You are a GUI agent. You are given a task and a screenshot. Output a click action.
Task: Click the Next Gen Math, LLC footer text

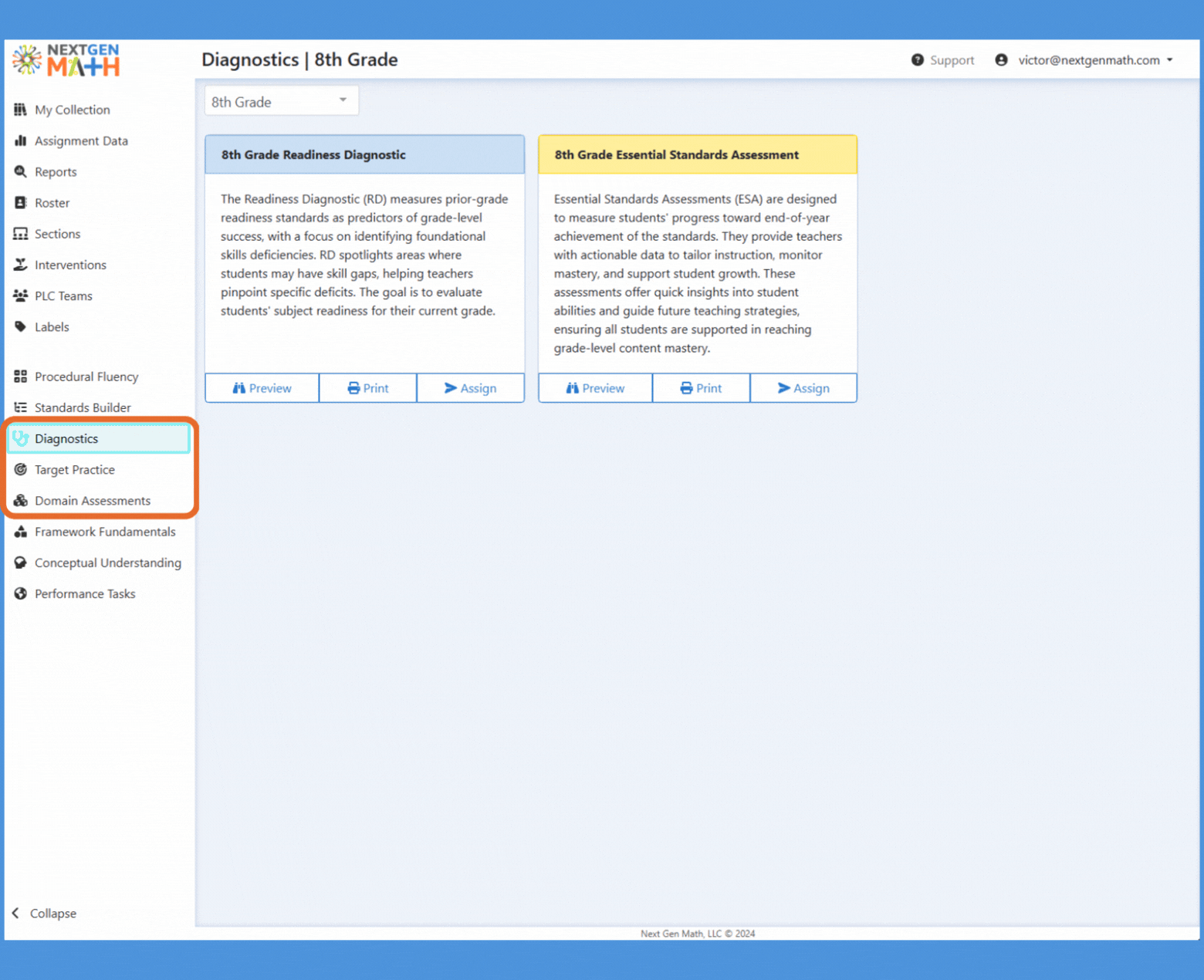(x=698, y=934)
